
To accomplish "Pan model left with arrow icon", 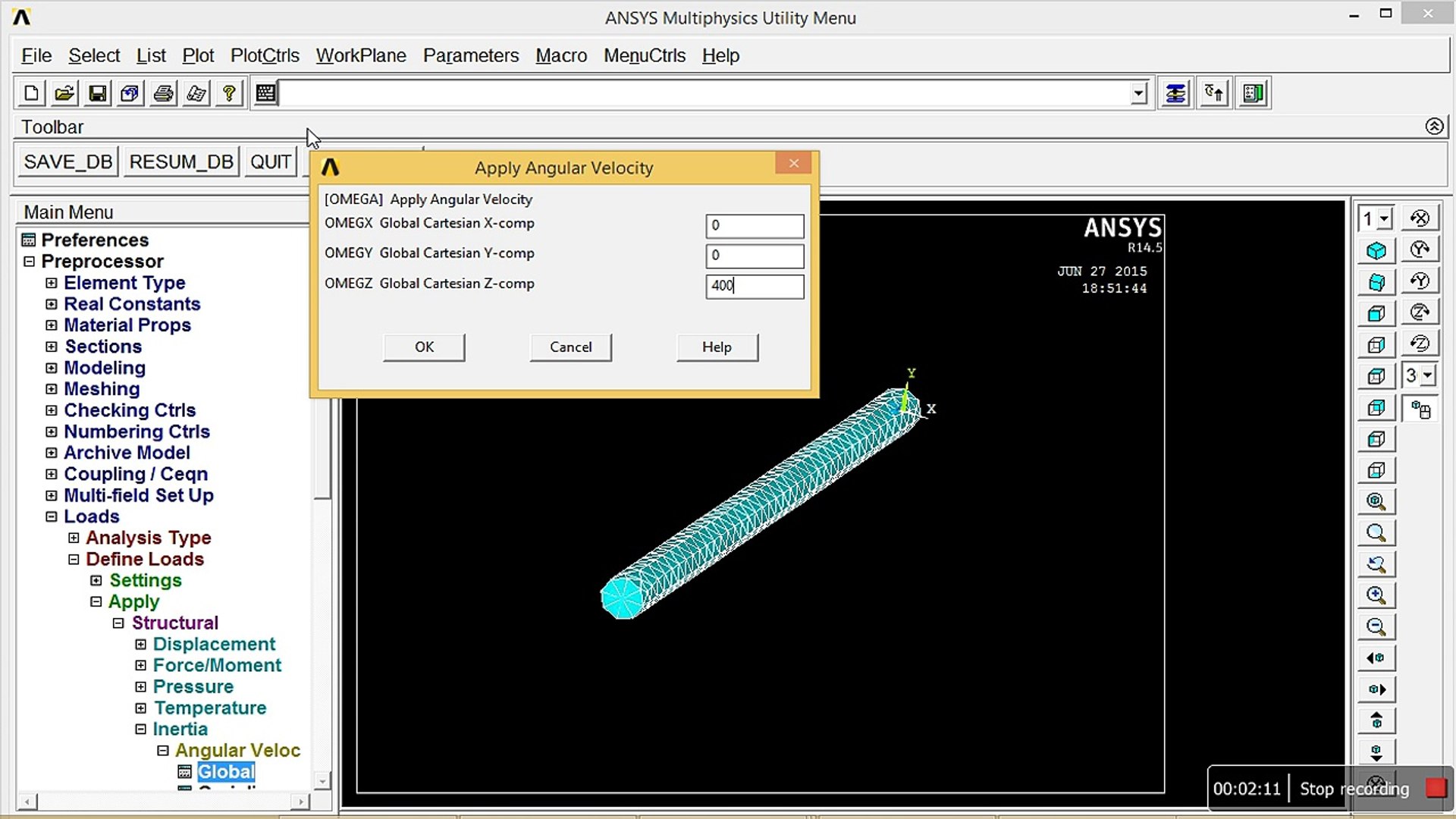I will tap(1376, 658).
